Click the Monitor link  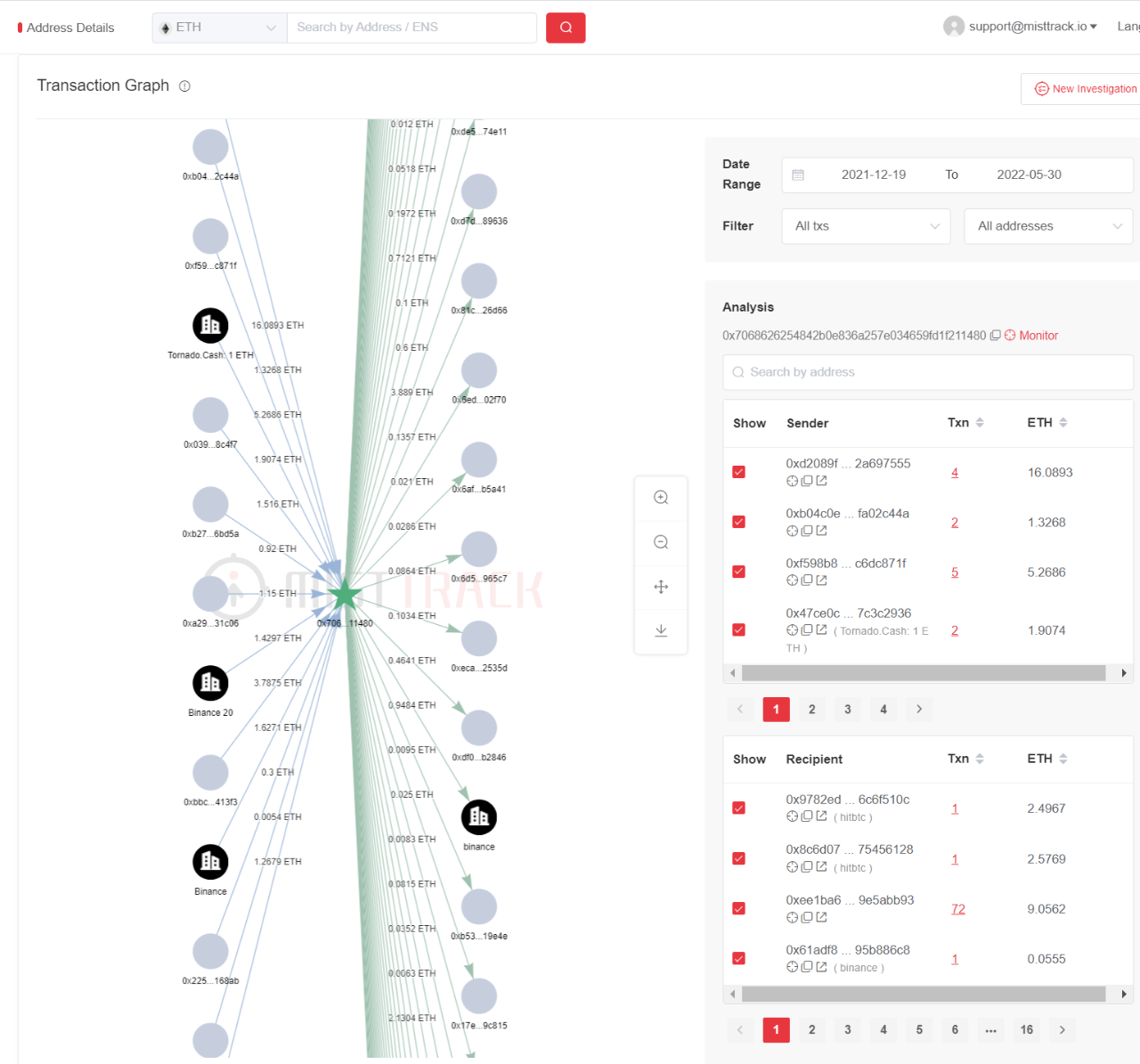(1038, 336)
